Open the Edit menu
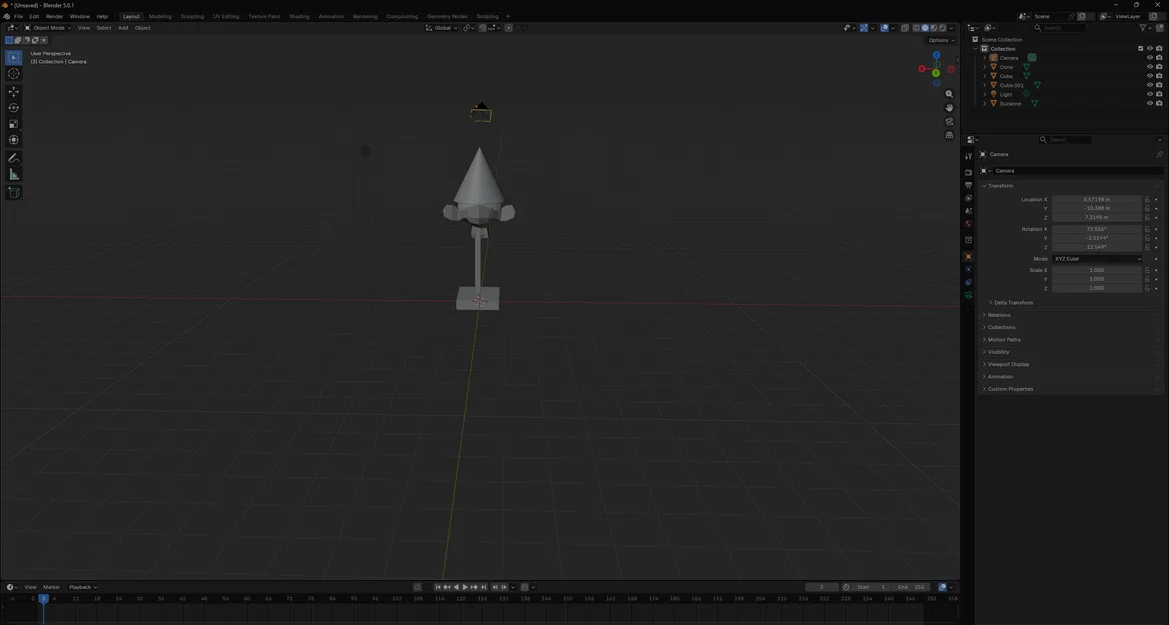The image size is (1169, 625). [x=34, y=16]
